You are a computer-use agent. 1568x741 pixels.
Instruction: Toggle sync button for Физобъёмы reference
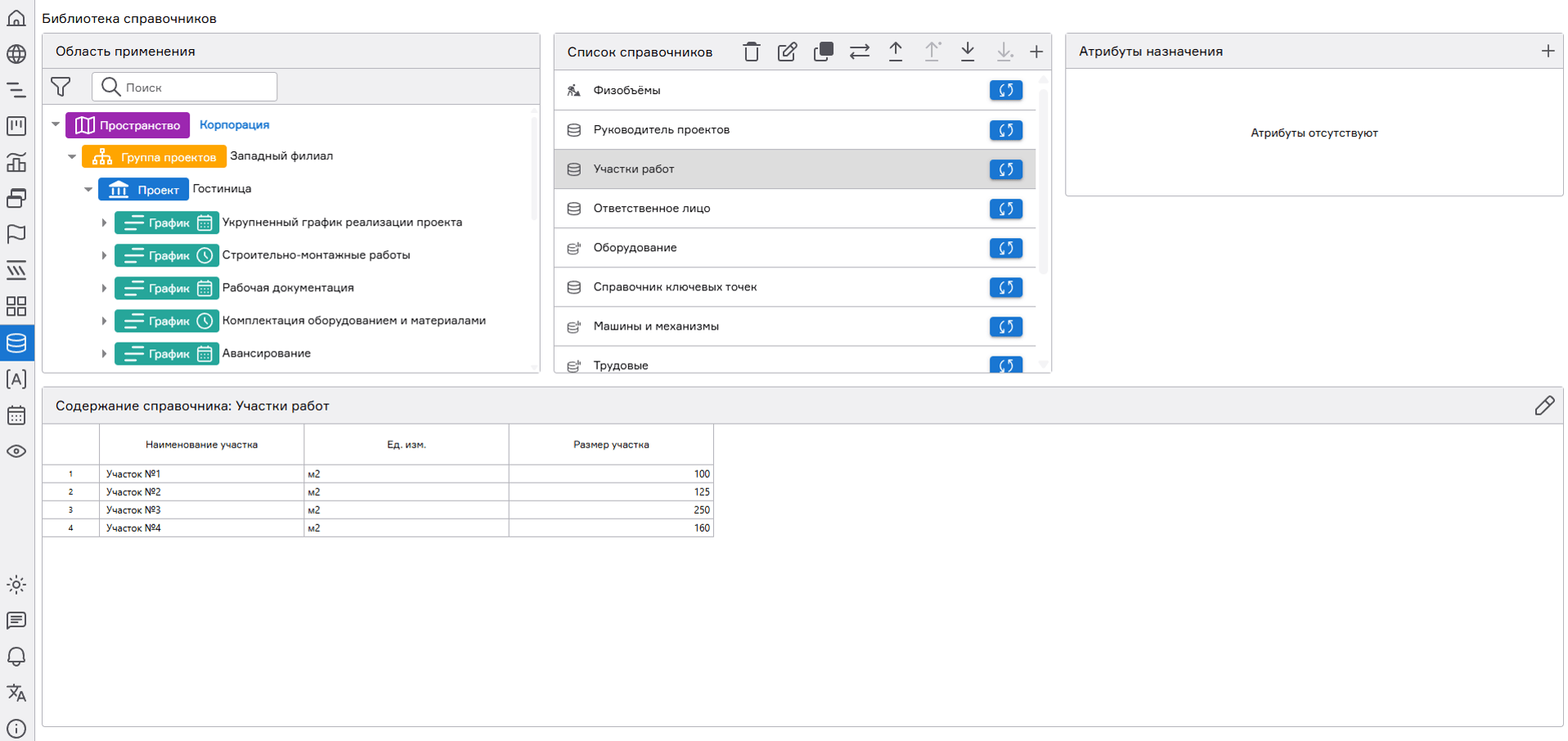coord(1005,91)
